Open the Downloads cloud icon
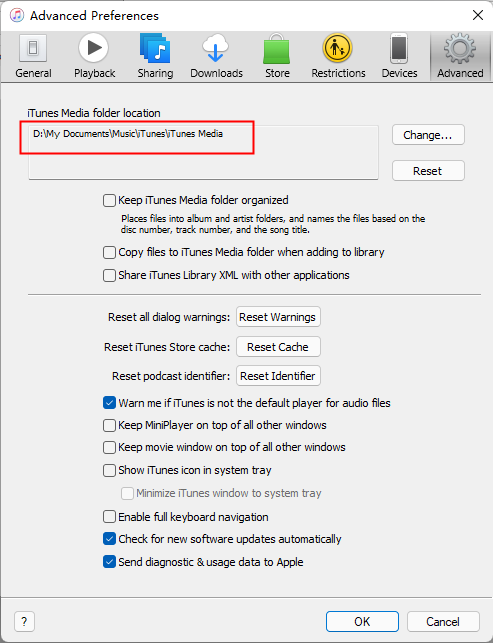The width and height of the screenshot is (493, 643). point(216,48)
